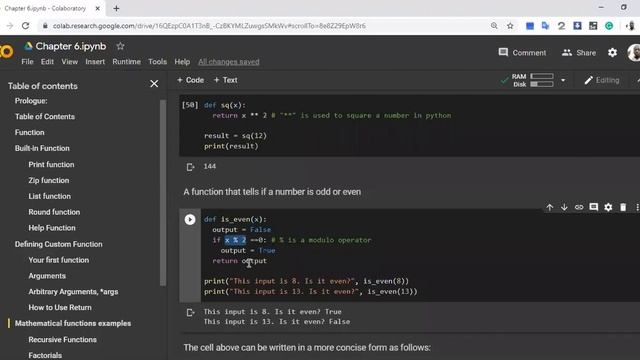Go to Round function entry
Viewport: 640px width, 360px height.
tap(54, 212)
